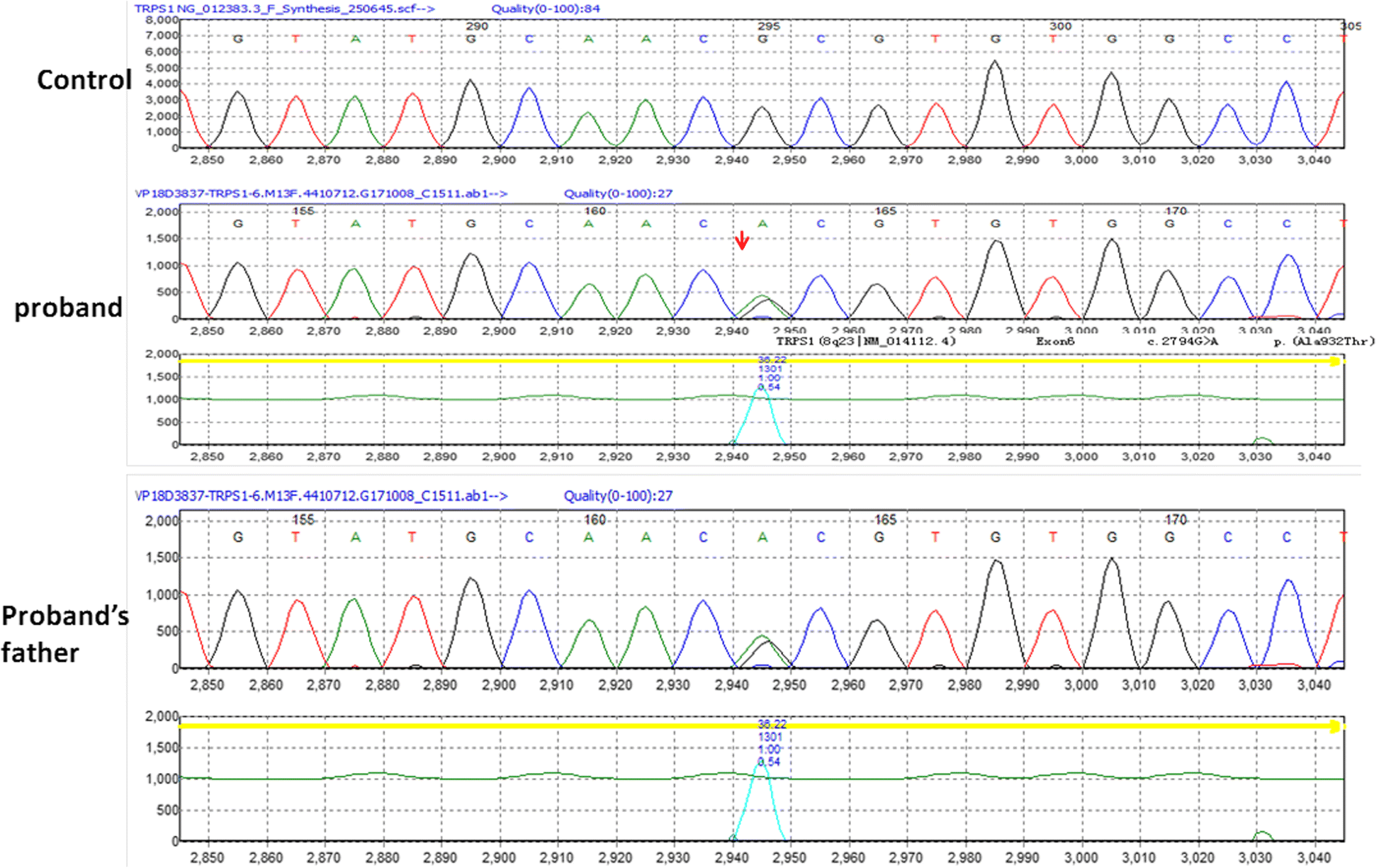Click base number 160 in proband trace
The height and width of the screenshot is (868, 1379).
[595, 211]
